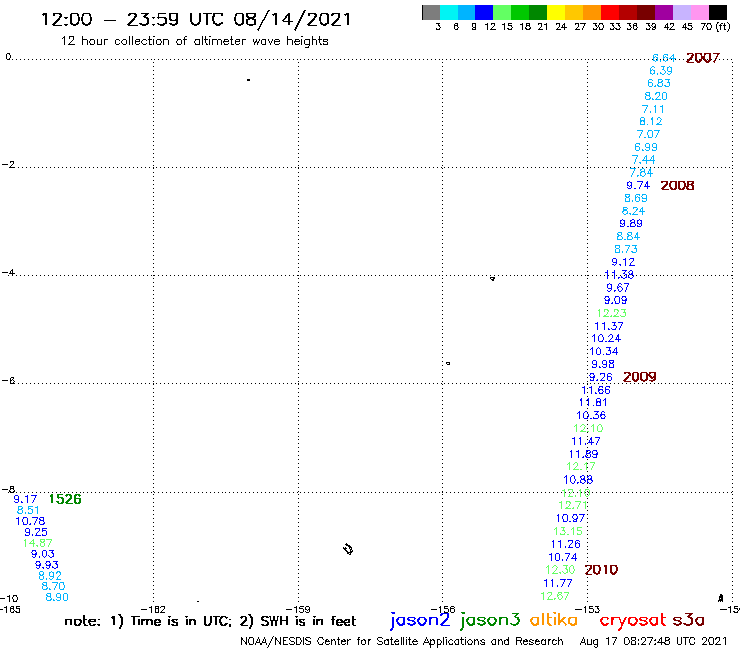This screenshot has height=650, width=740.
Task: Click the wave height value 13.15
Action: tap(568, 531)
